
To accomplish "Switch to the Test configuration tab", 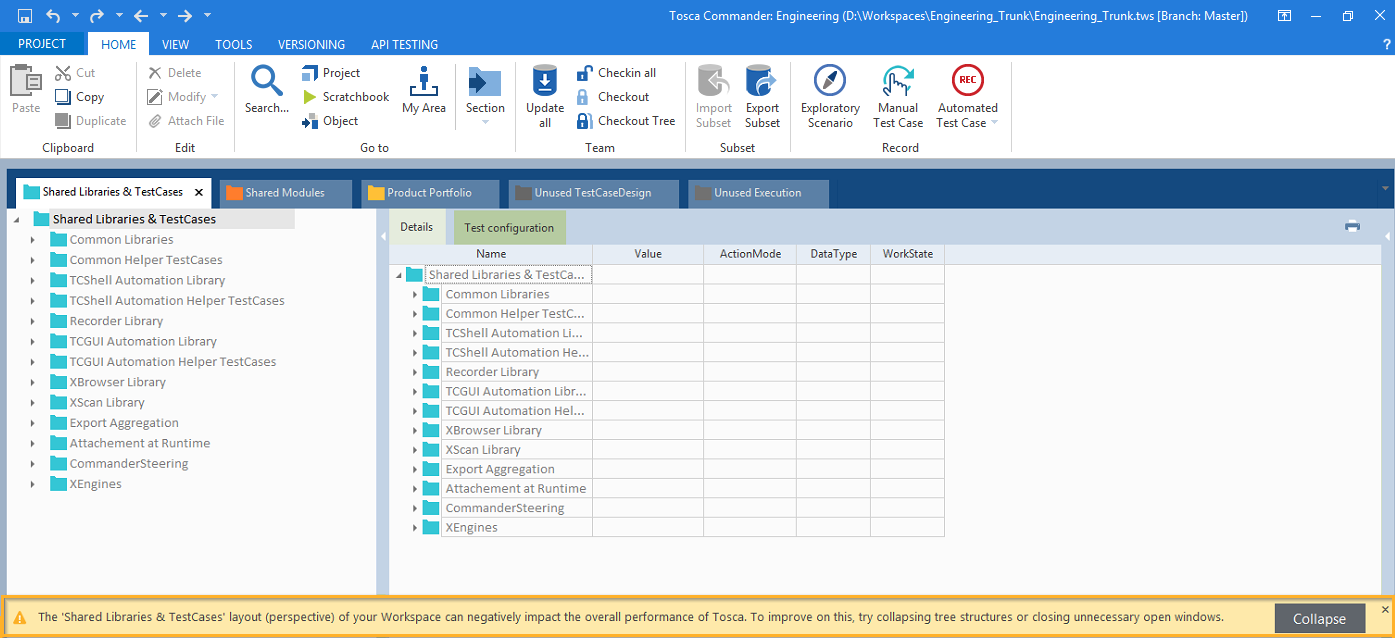I will click(509, 228).
